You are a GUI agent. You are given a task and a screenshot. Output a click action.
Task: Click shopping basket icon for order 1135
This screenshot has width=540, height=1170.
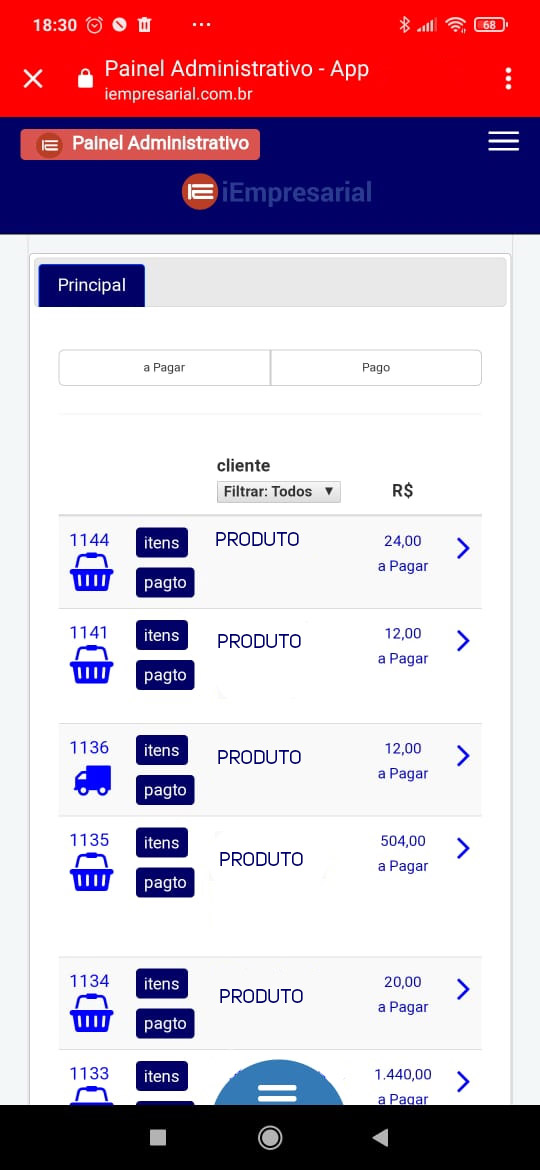tap(91, 872)
